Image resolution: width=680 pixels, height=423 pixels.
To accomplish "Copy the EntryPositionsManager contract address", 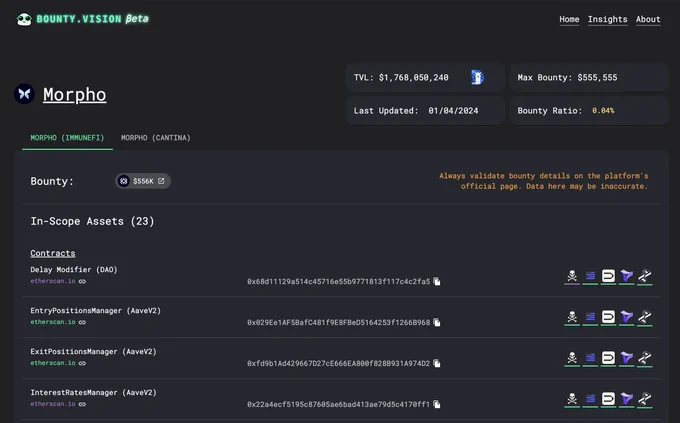I will 437,322.
